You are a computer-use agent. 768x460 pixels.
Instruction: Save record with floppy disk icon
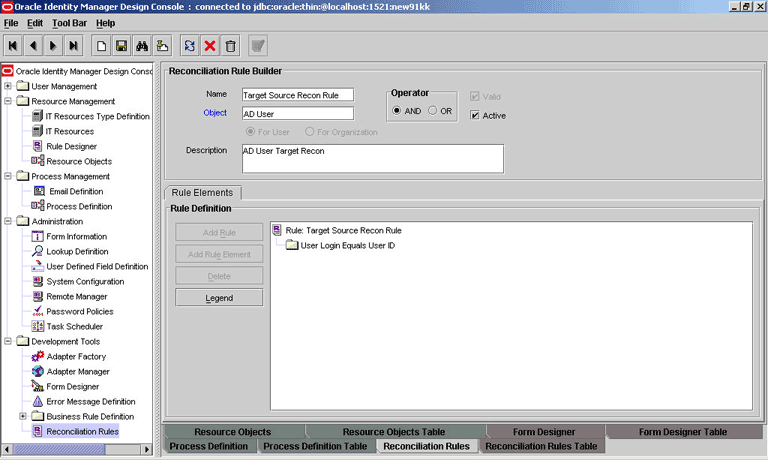coord(121,46)
